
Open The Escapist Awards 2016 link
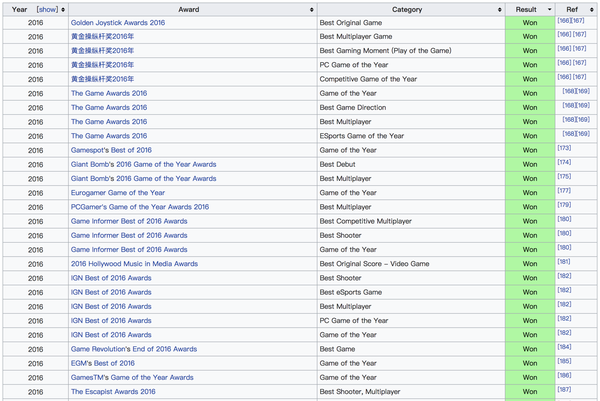click(113, 391)
